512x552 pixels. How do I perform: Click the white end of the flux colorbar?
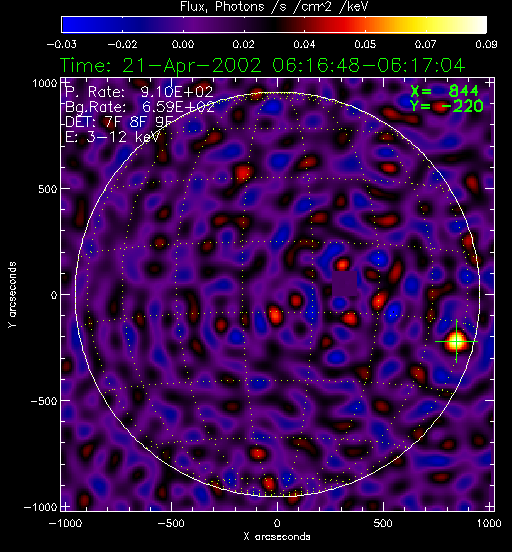point(475,25)
